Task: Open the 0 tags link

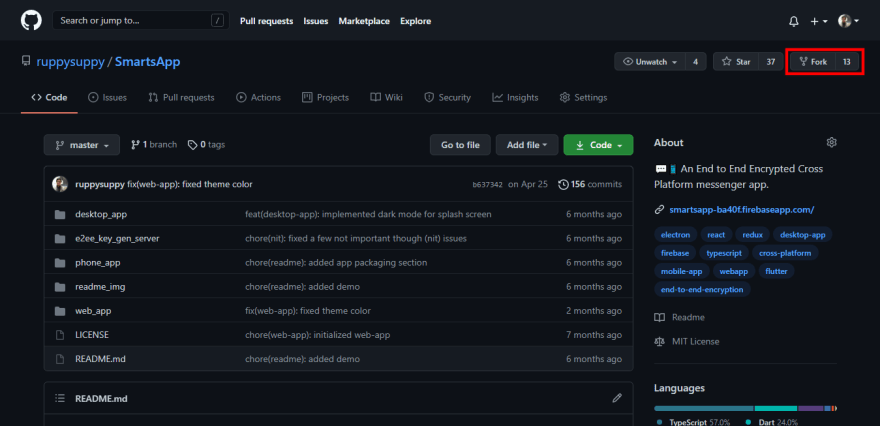Action: click(206, 145)
